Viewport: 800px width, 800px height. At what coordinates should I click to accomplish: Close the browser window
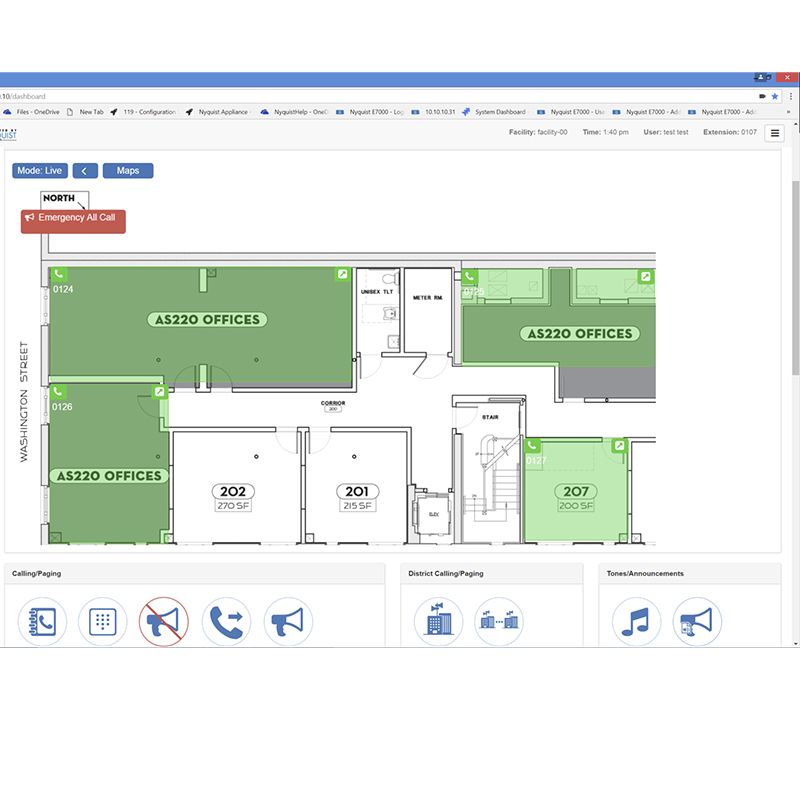pyautogui.click(x=787, y=78)
